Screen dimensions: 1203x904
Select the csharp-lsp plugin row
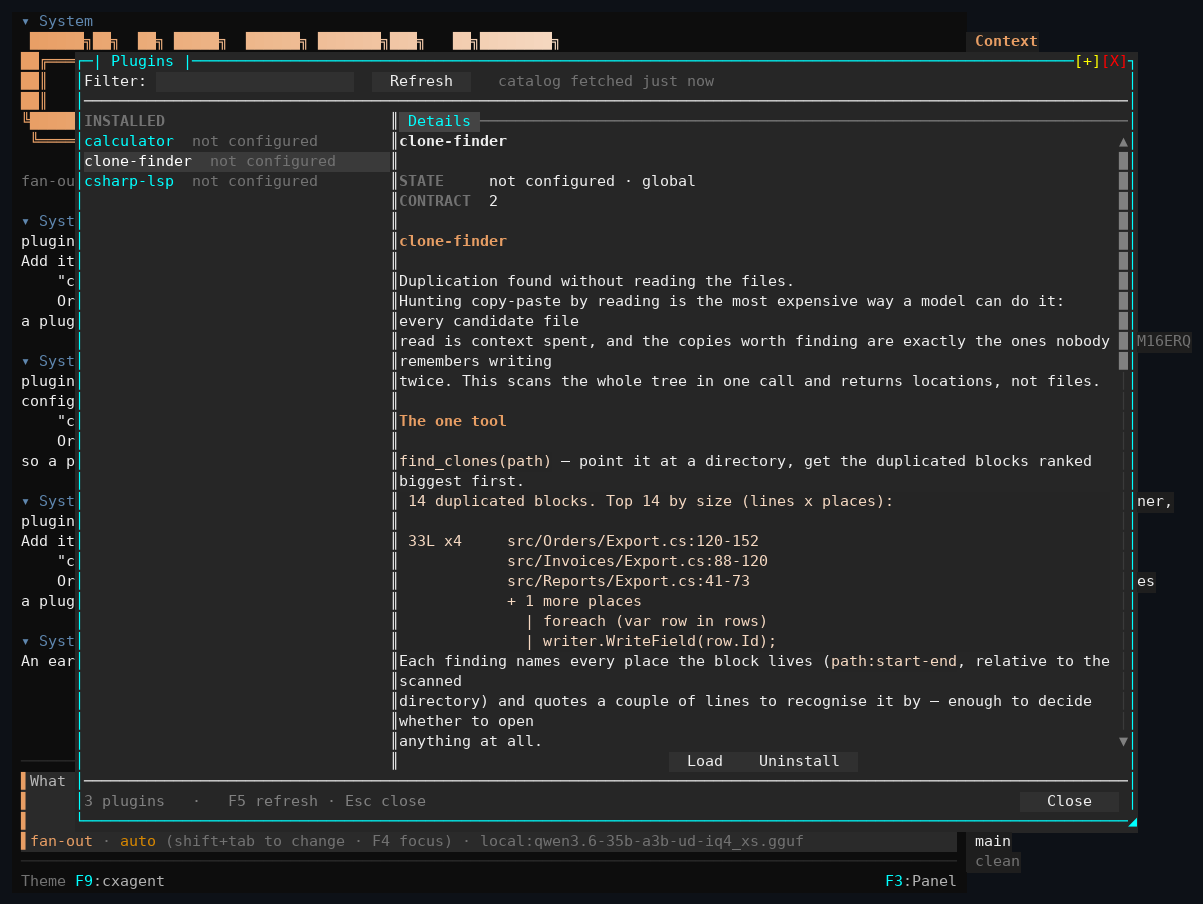(236, 181)
